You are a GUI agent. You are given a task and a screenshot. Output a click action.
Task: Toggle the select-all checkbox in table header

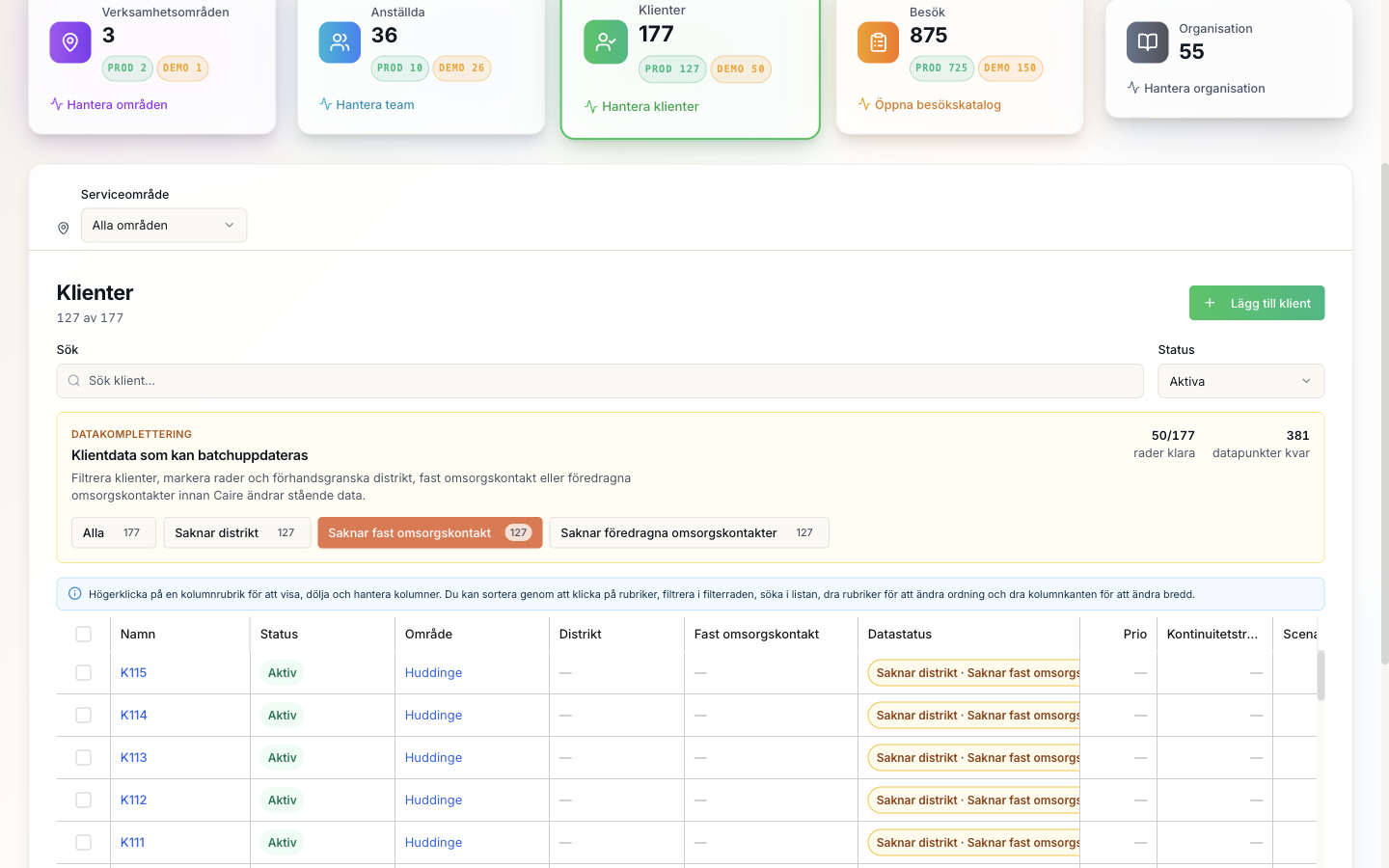[84, 634]
